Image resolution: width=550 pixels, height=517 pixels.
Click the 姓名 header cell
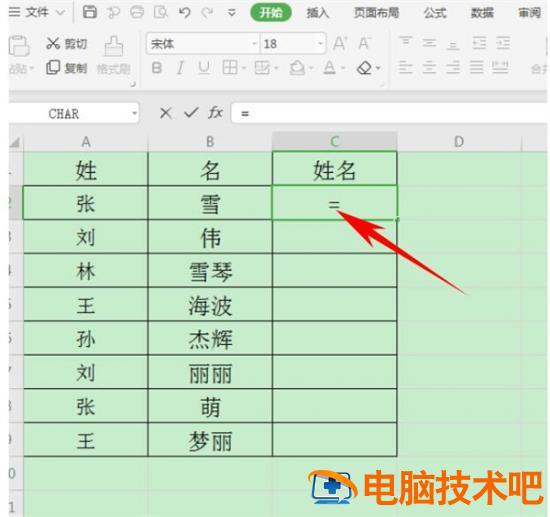tap(334, 170)
